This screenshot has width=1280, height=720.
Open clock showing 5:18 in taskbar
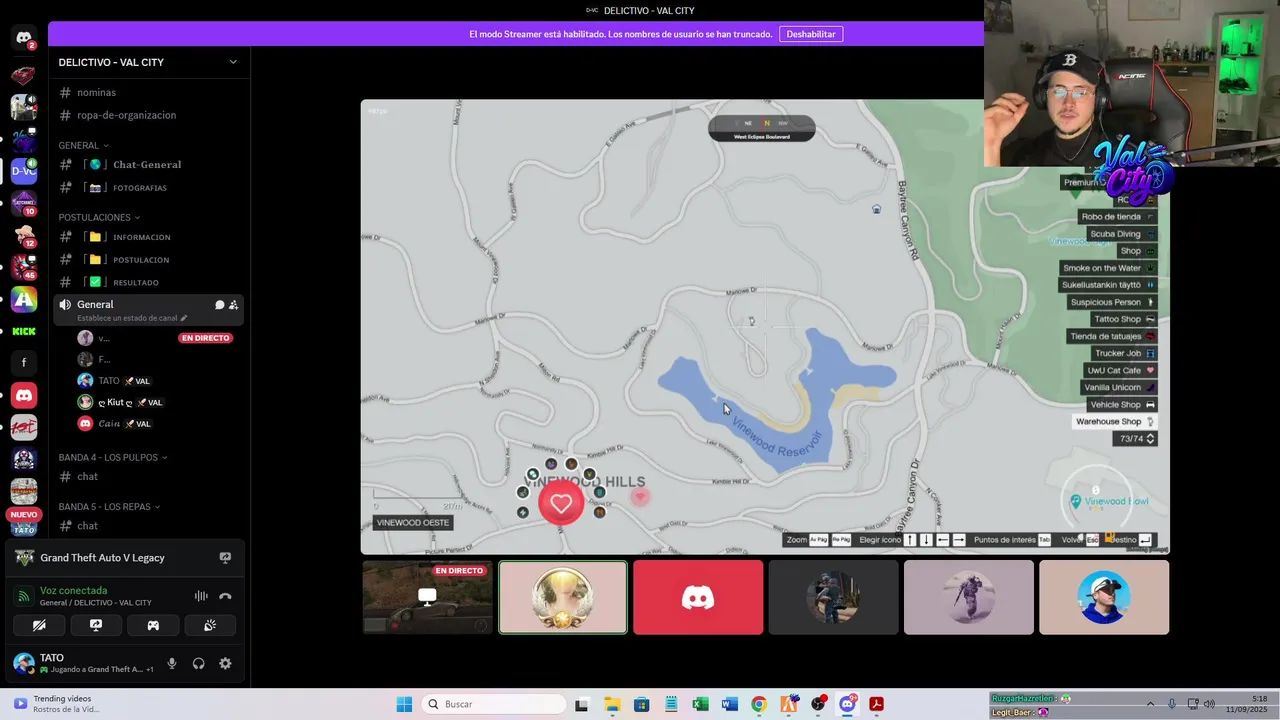pos(1246,704)
